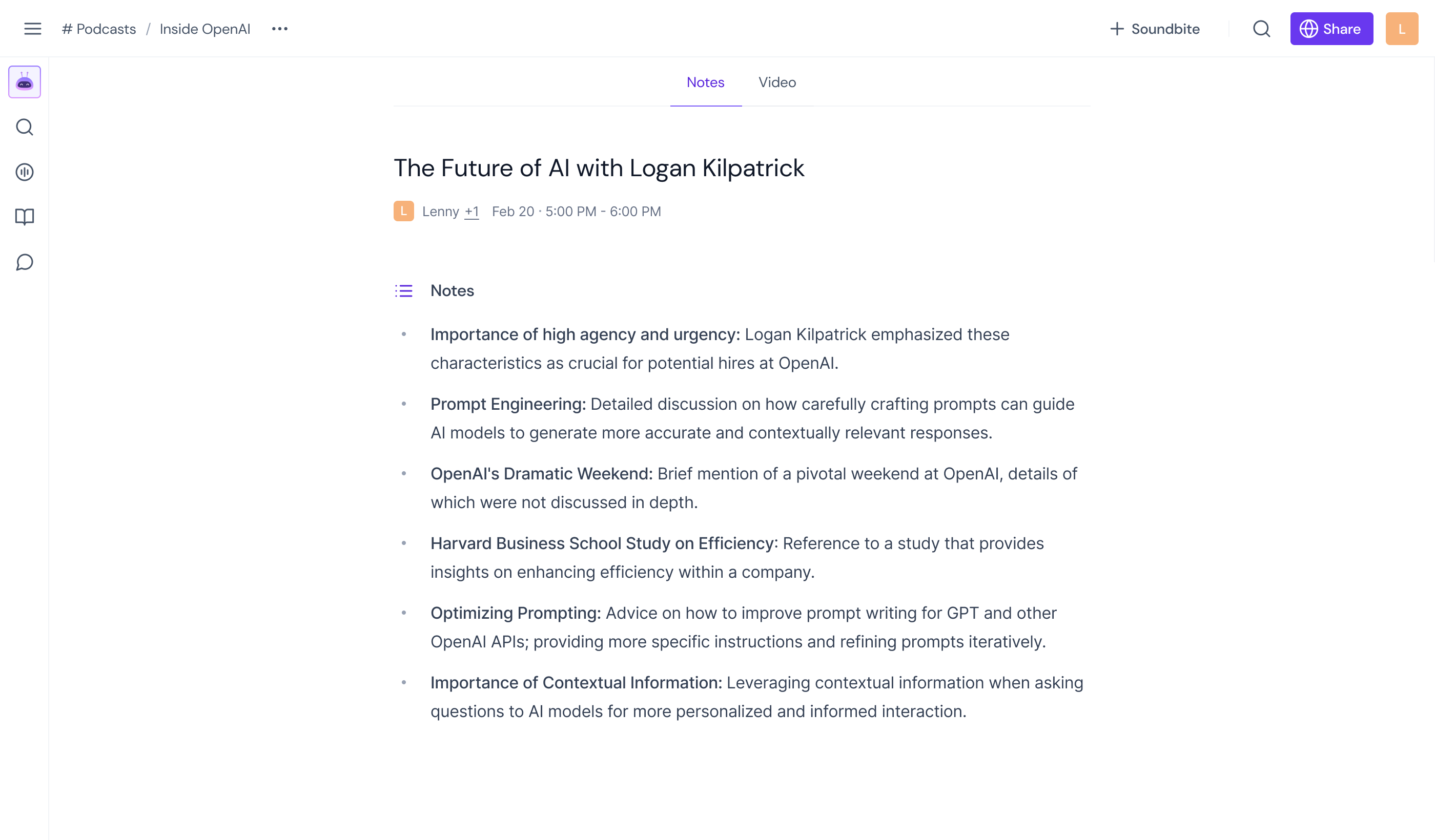The width and height of the screenshot is (1435, 840).
Task: Click the search magnifier in the top bar
Action: [x=1261, y=29]
